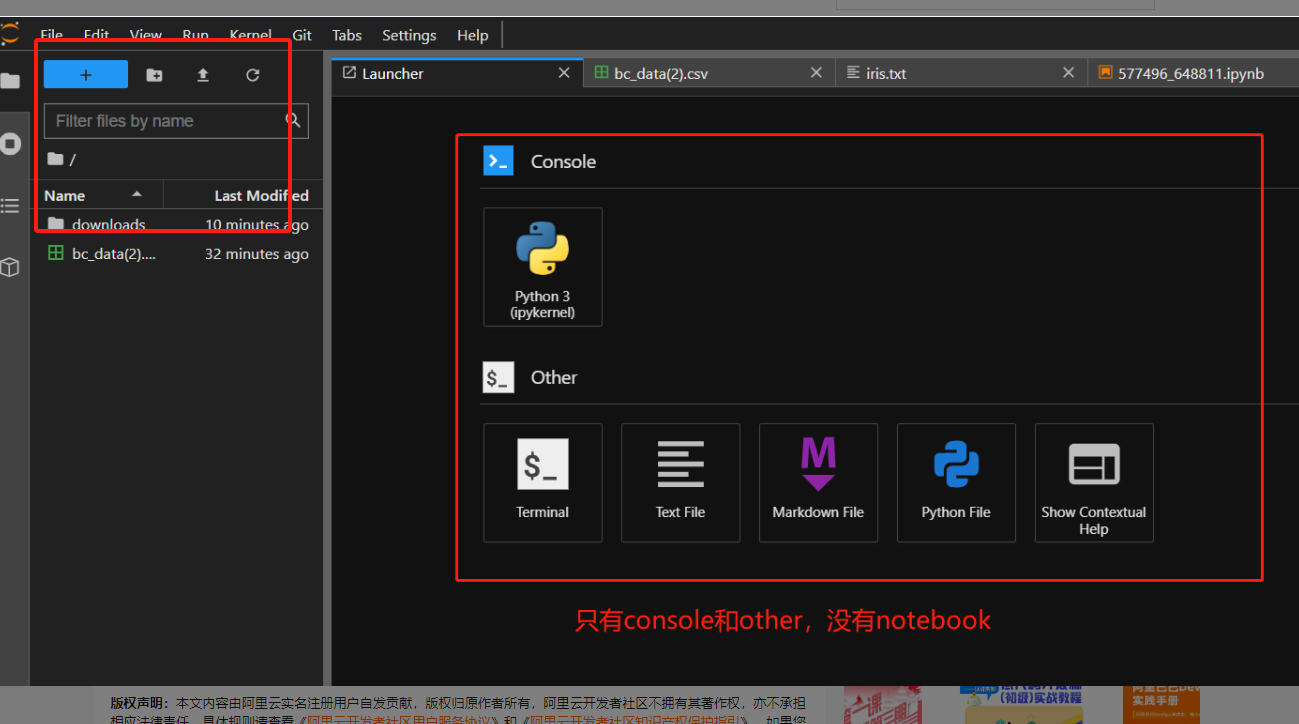Open the Git menu
Image resolution: width=1299 pixels, height=724 pixels.
302,35
